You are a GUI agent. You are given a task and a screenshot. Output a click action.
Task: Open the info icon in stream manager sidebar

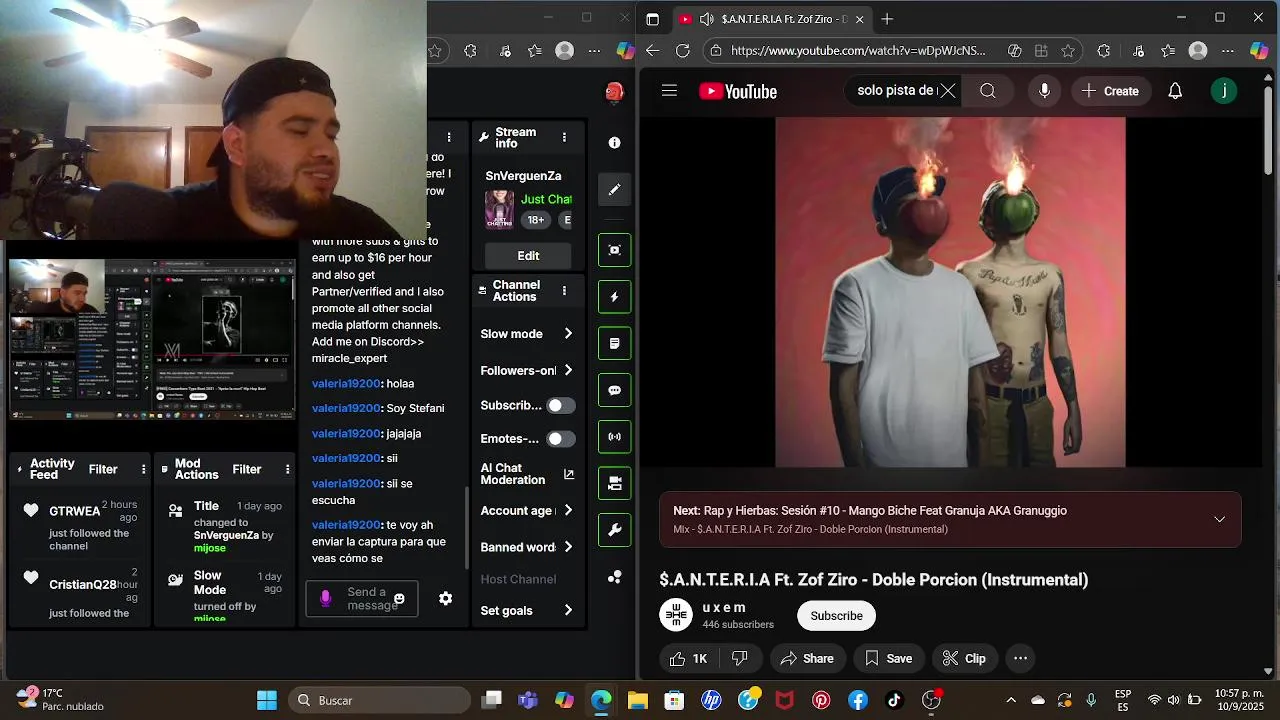614,143
